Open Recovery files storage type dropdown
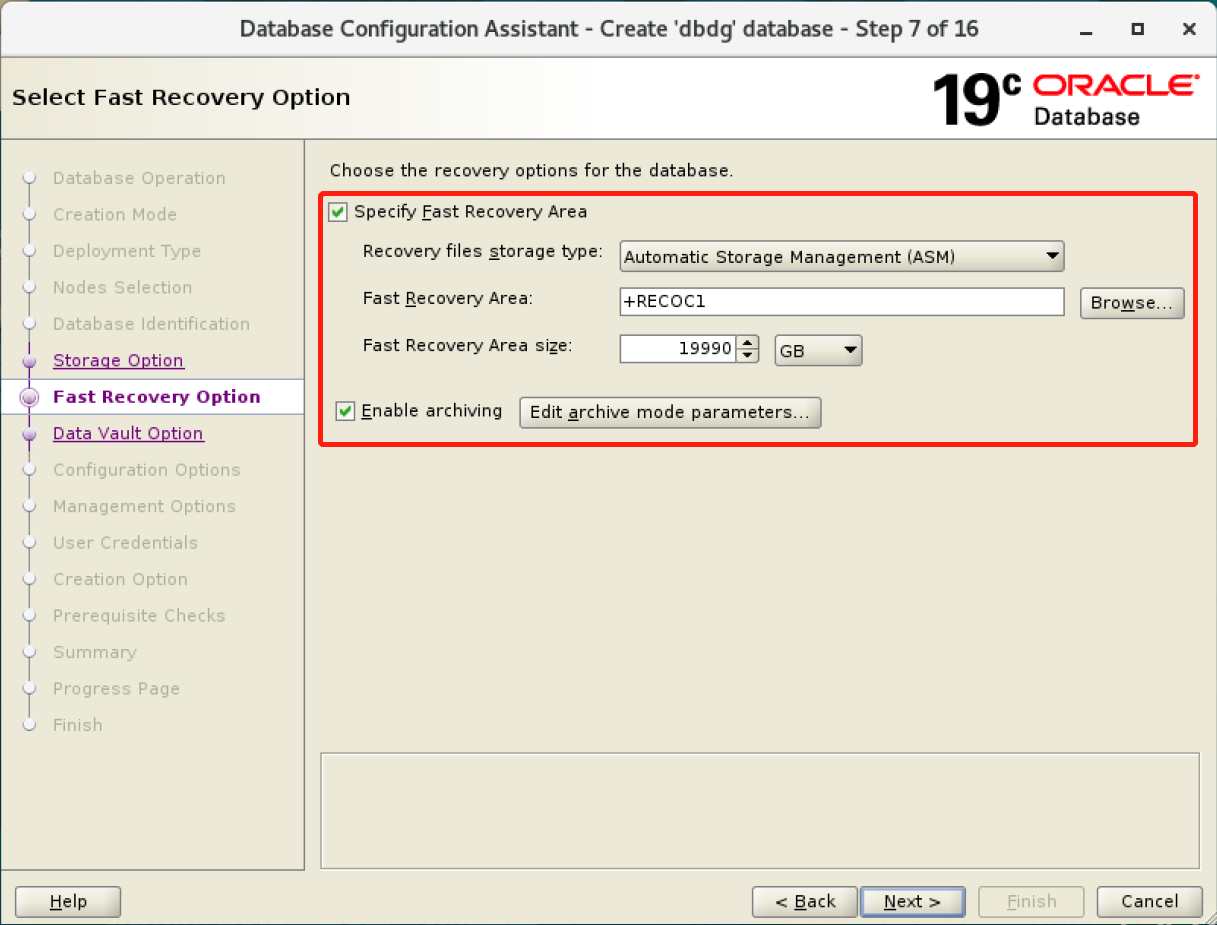The width and height of the screenshot is (1217, 925). pyautogui.click(x=842, y=257)
